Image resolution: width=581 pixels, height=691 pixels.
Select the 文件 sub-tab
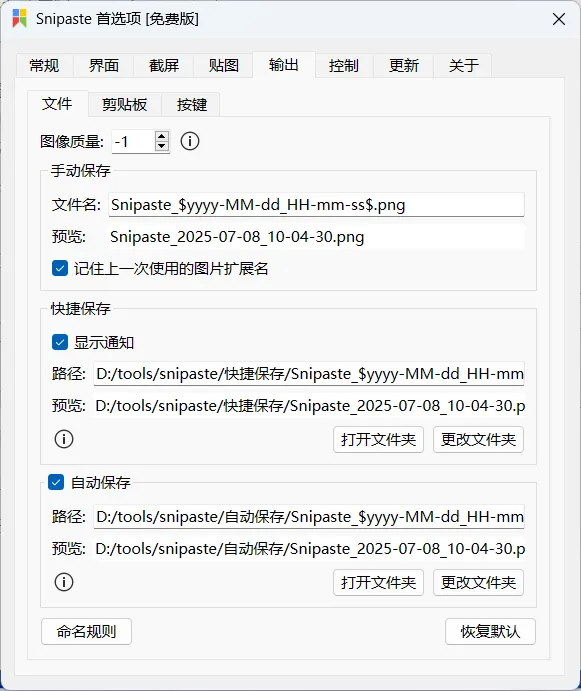(x=57, y=104)
